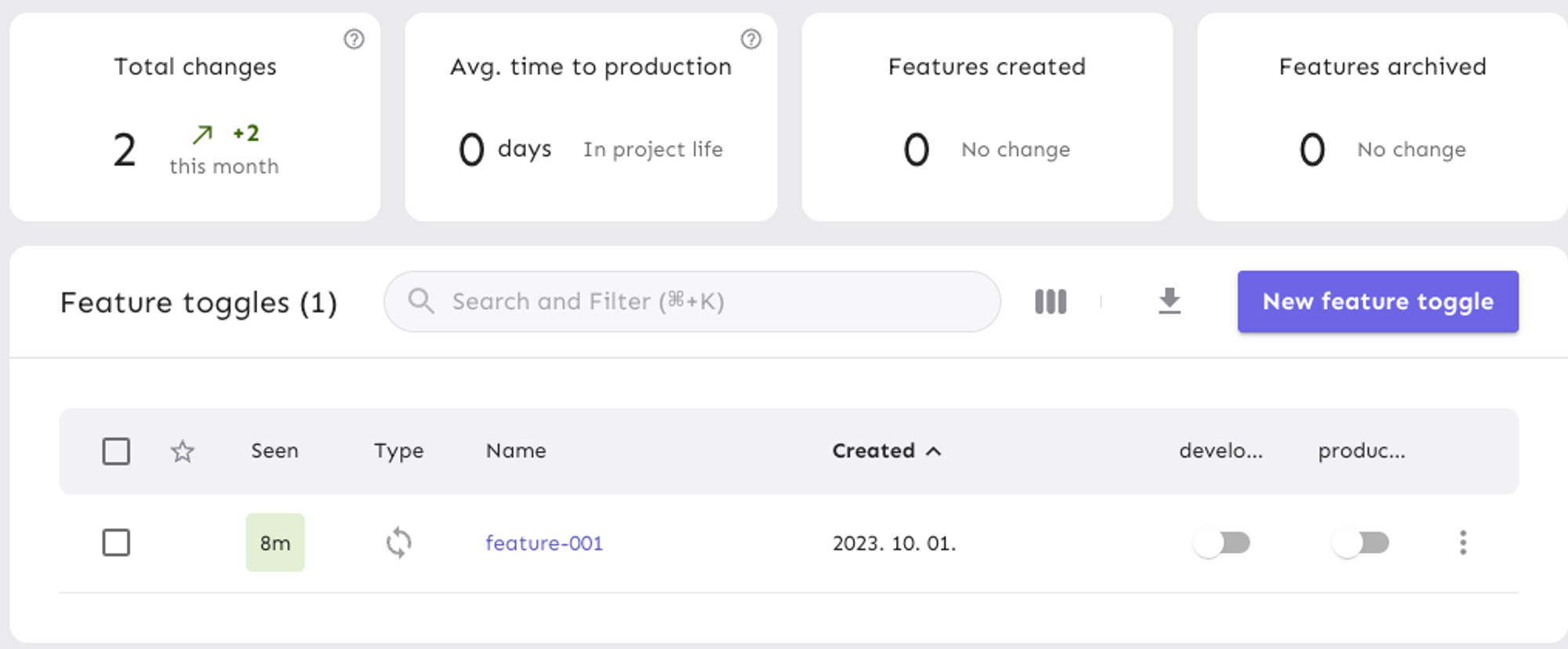Sort table by Type column
1568x649 pixels.
pos(398,451)
